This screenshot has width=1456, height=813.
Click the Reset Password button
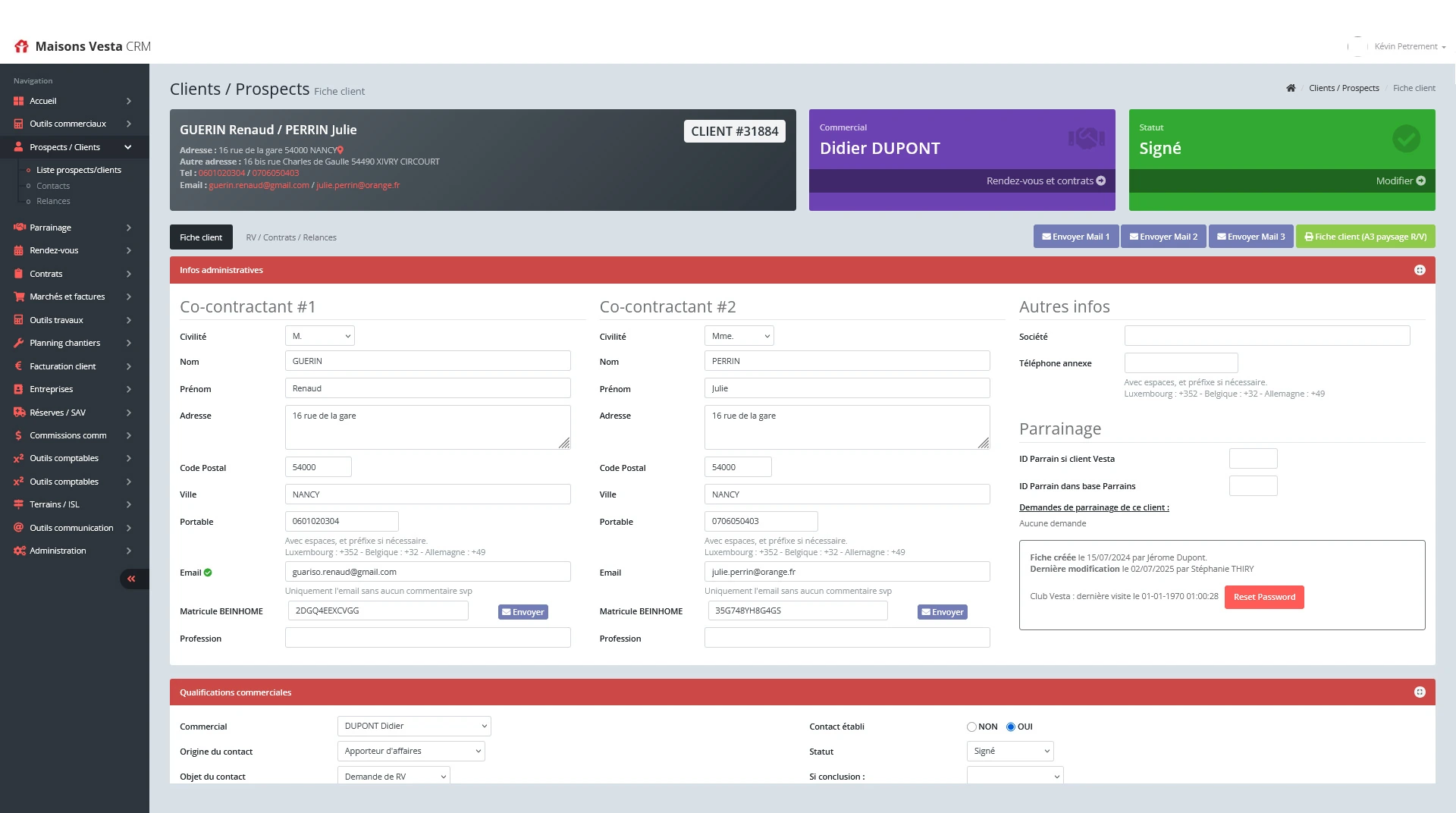click(1263, 598)
